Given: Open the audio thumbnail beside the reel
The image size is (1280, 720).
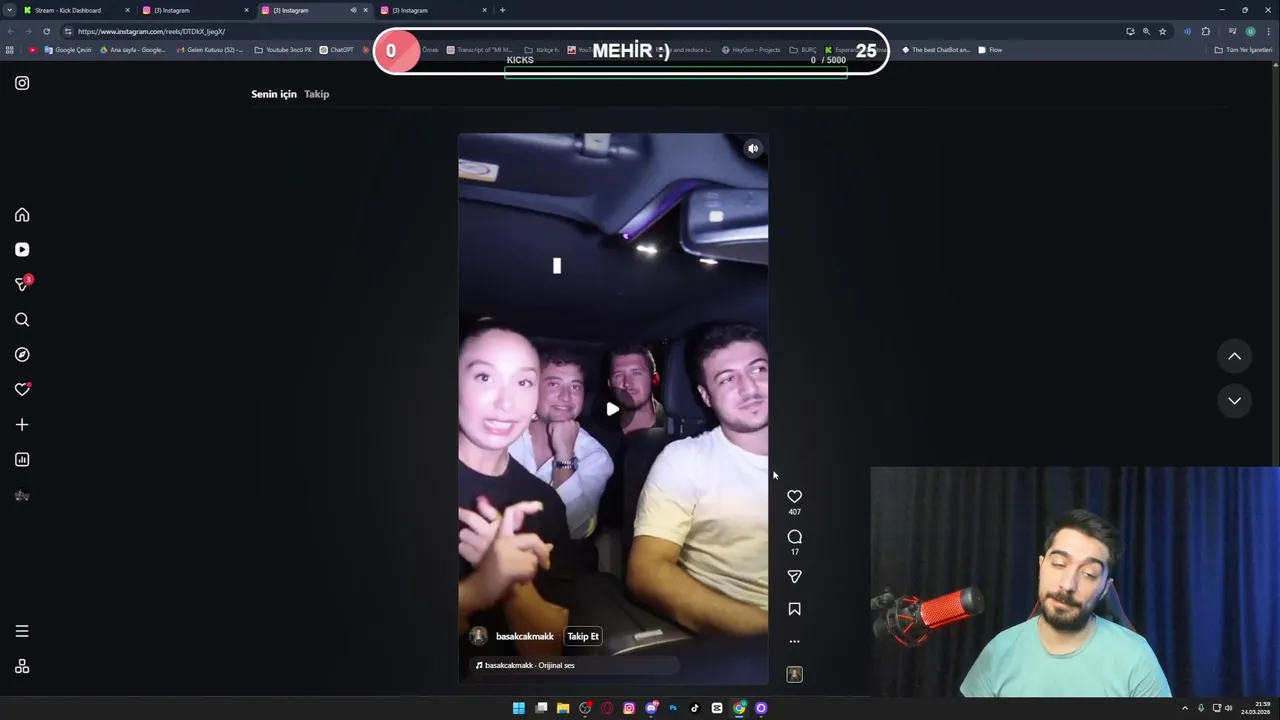Looking at the screenshot, I should [794, 675].
